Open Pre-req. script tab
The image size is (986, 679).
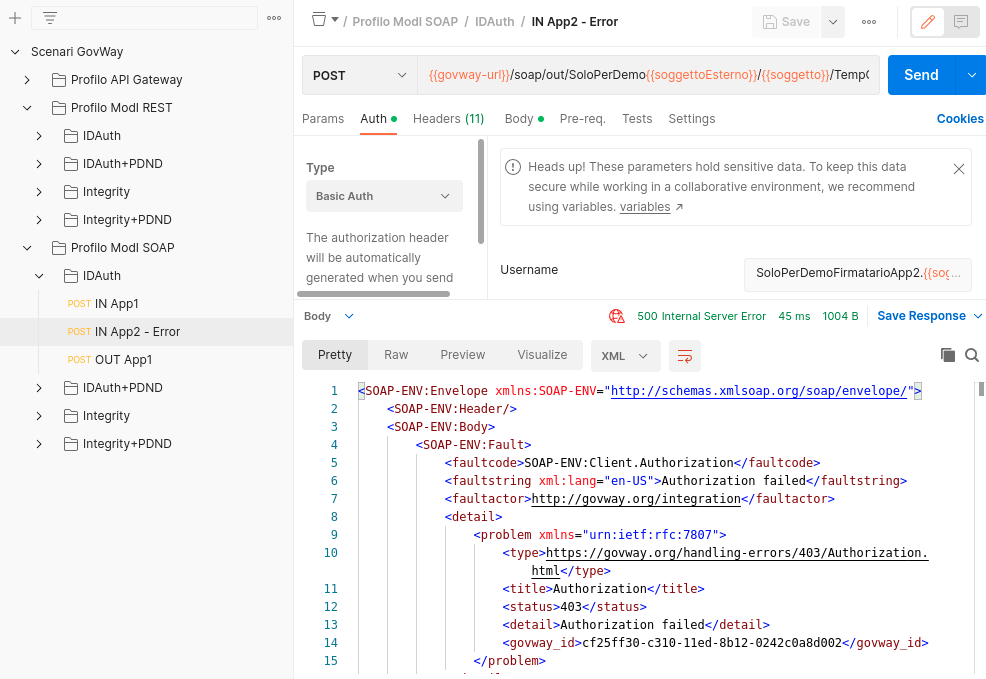coord(582,119)
